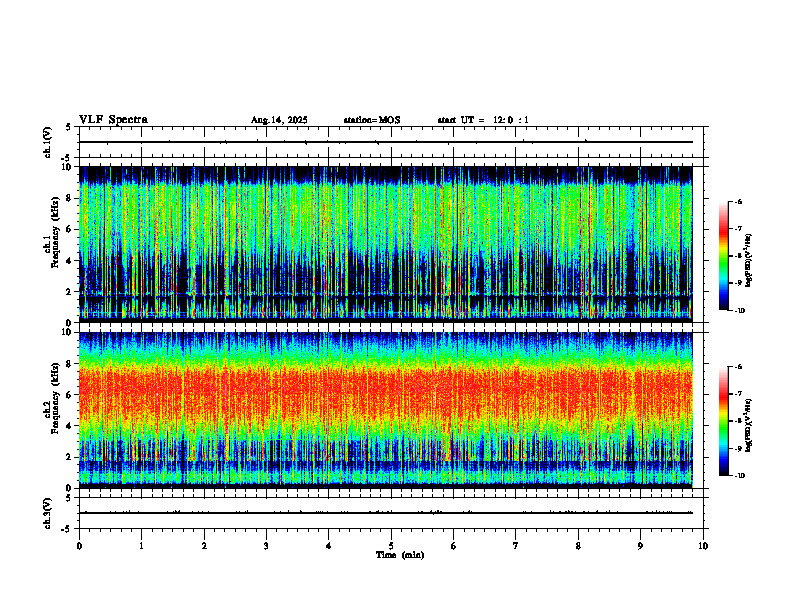Click the log(PSD) label beside ch.1 colorbar

click(750, 261)
